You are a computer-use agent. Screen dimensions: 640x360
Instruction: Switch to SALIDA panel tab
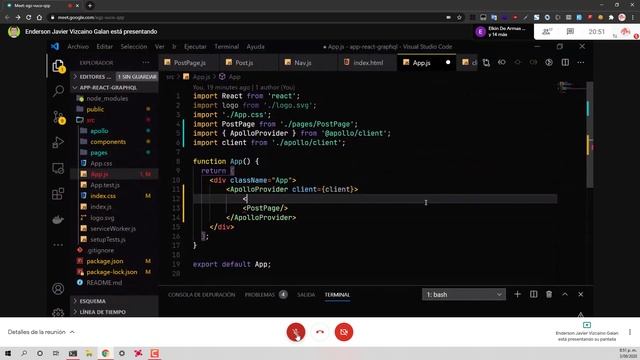pyautogui.click(x=306, y=294)
